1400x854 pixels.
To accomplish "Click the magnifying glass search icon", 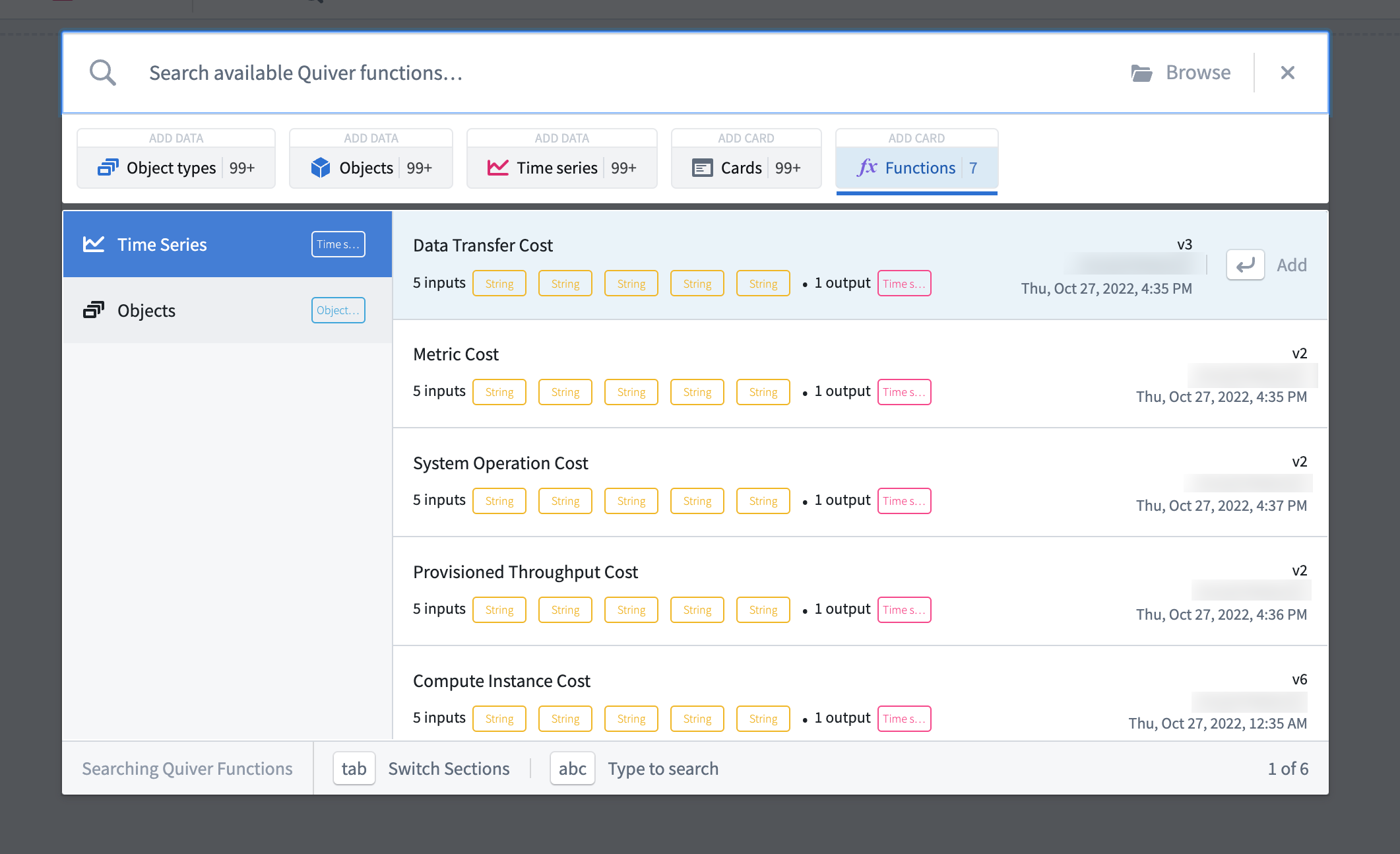I will point(103,73).
